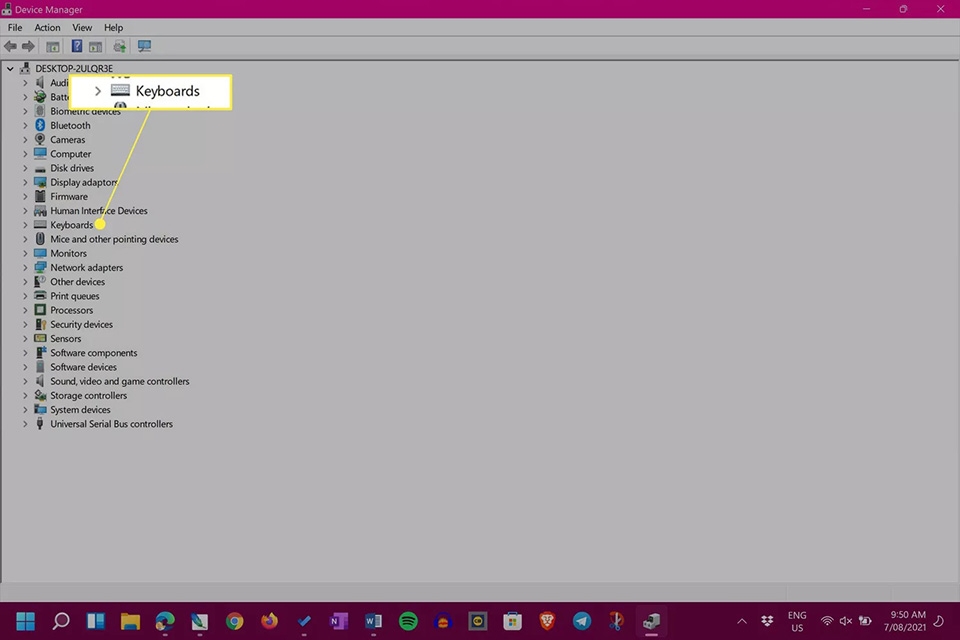Screen dimensions: 960x640
Task: Select the DESKTOP-2ULQR3E text label
Action: (x=74, y=69)
